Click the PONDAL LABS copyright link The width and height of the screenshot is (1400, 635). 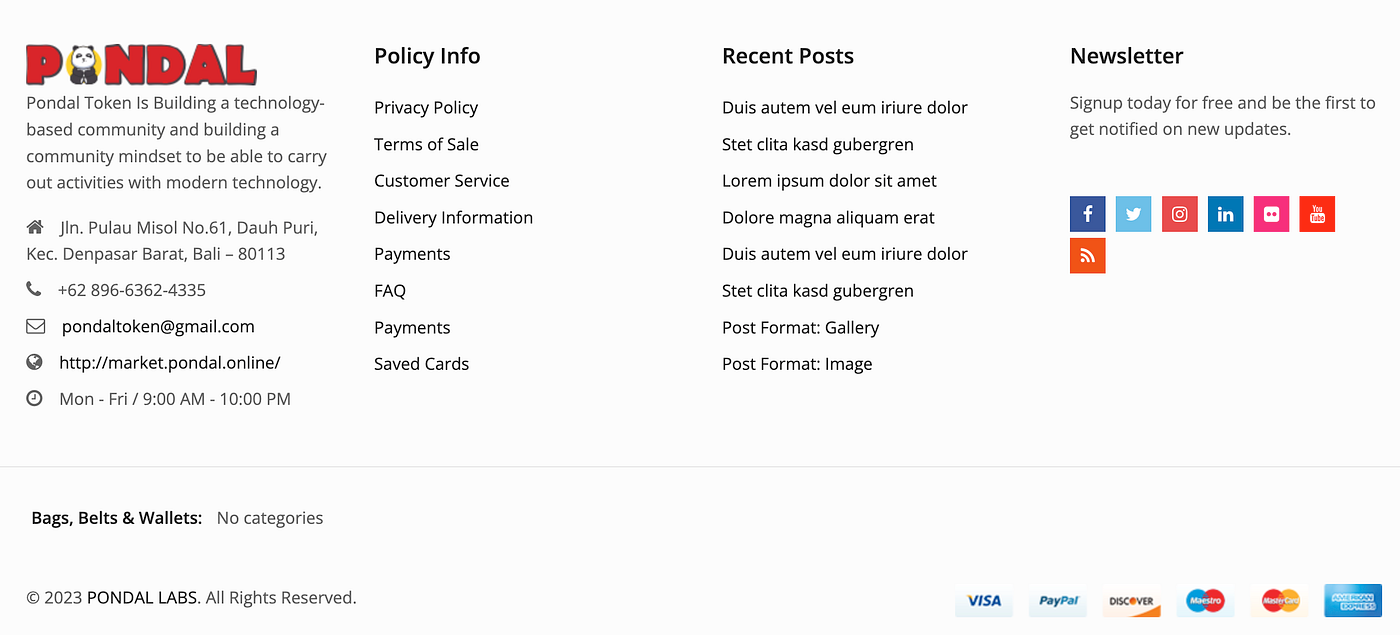point(143,598)
